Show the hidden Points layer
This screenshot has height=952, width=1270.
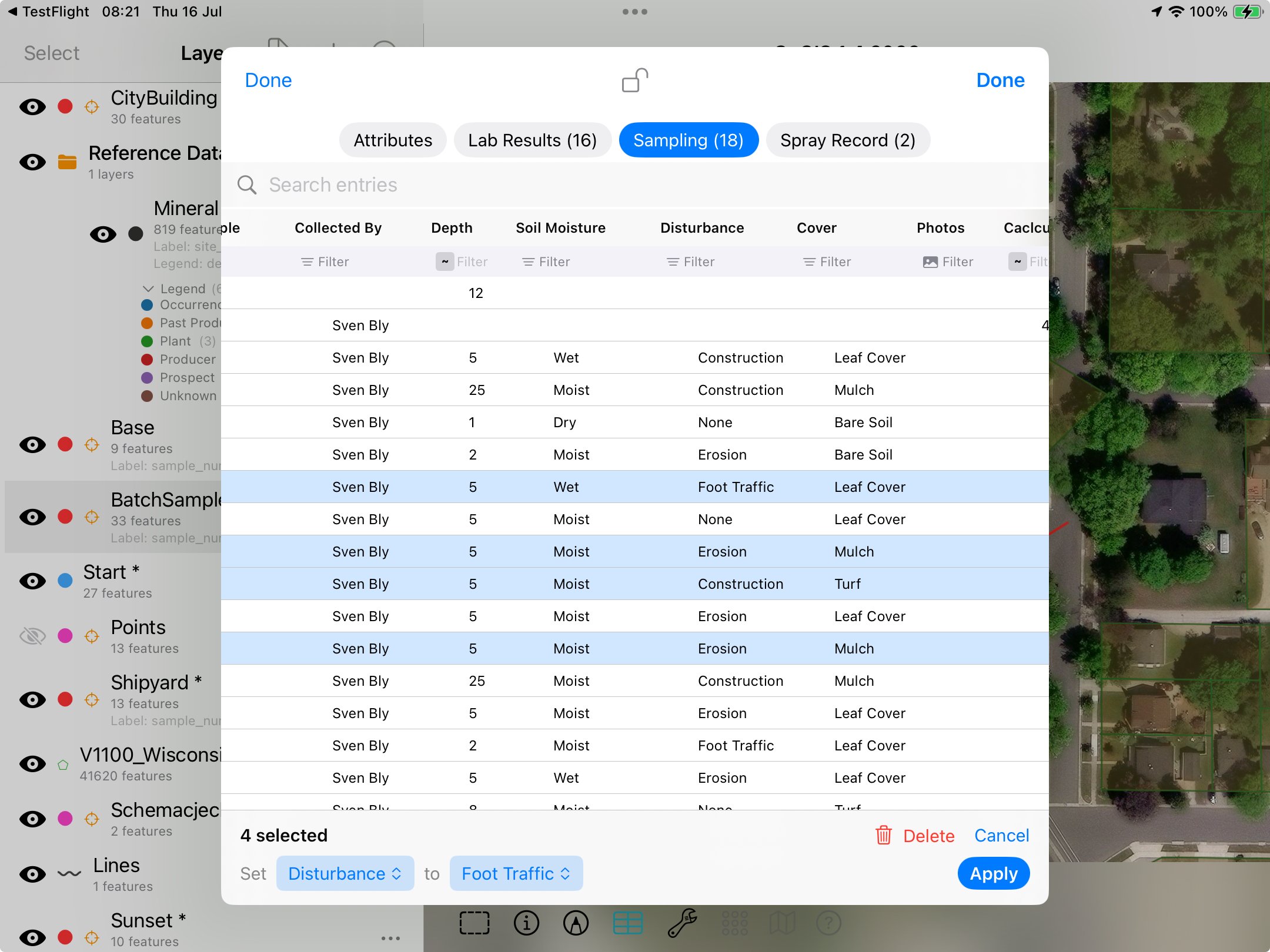click(32, 635)
